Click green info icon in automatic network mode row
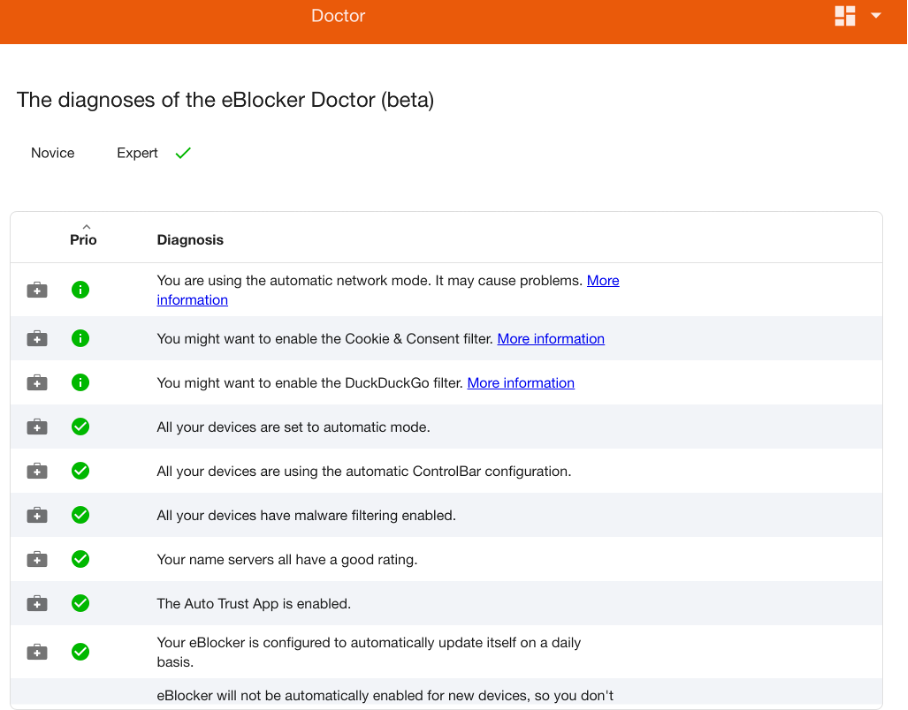Screen dimensions: 908x710 coord(80,290)
